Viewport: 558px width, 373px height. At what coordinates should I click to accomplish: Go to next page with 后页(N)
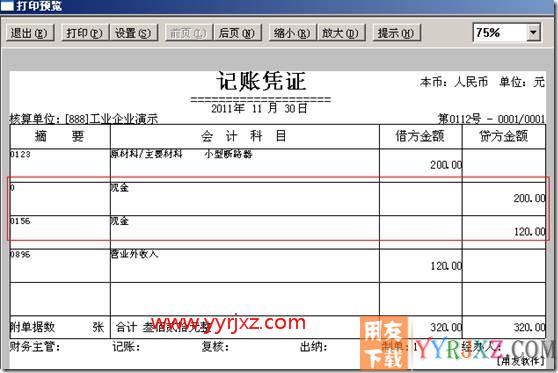[x=237, y=33]
